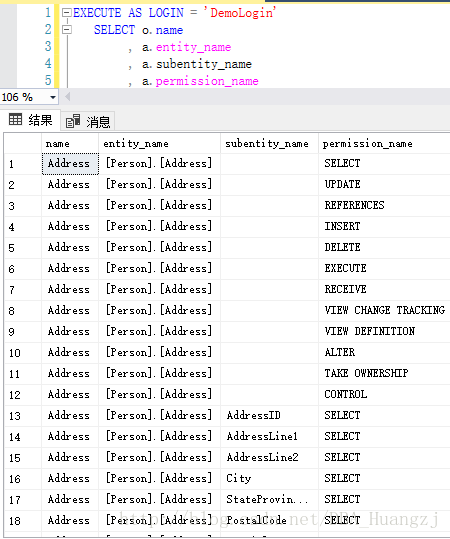Select row header number 5
This screenshot has width=450, height=539.
pos(23,248)
